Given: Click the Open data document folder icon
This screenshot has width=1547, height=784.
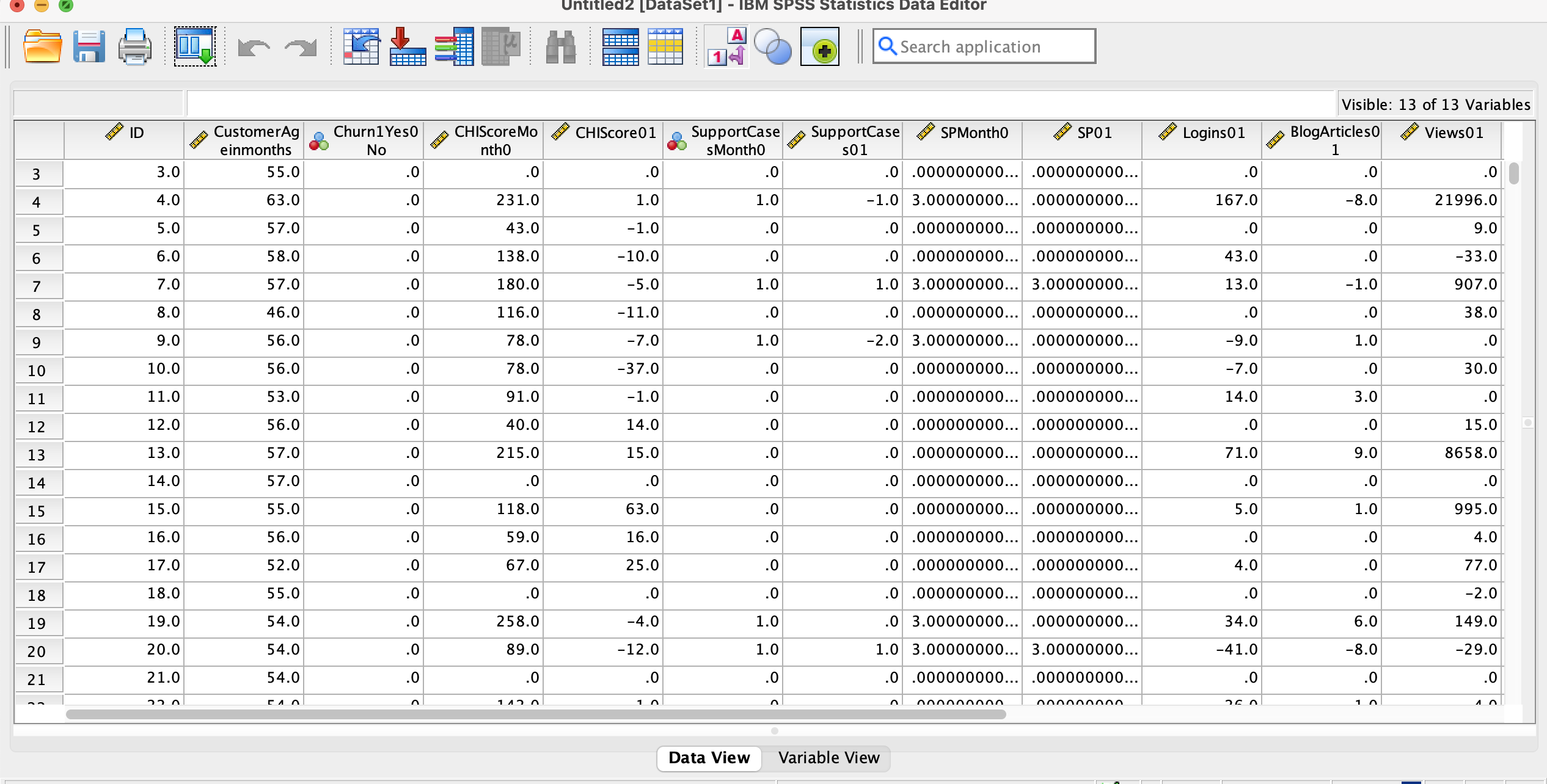Looking at the screenshot, I should click(42, 46).
